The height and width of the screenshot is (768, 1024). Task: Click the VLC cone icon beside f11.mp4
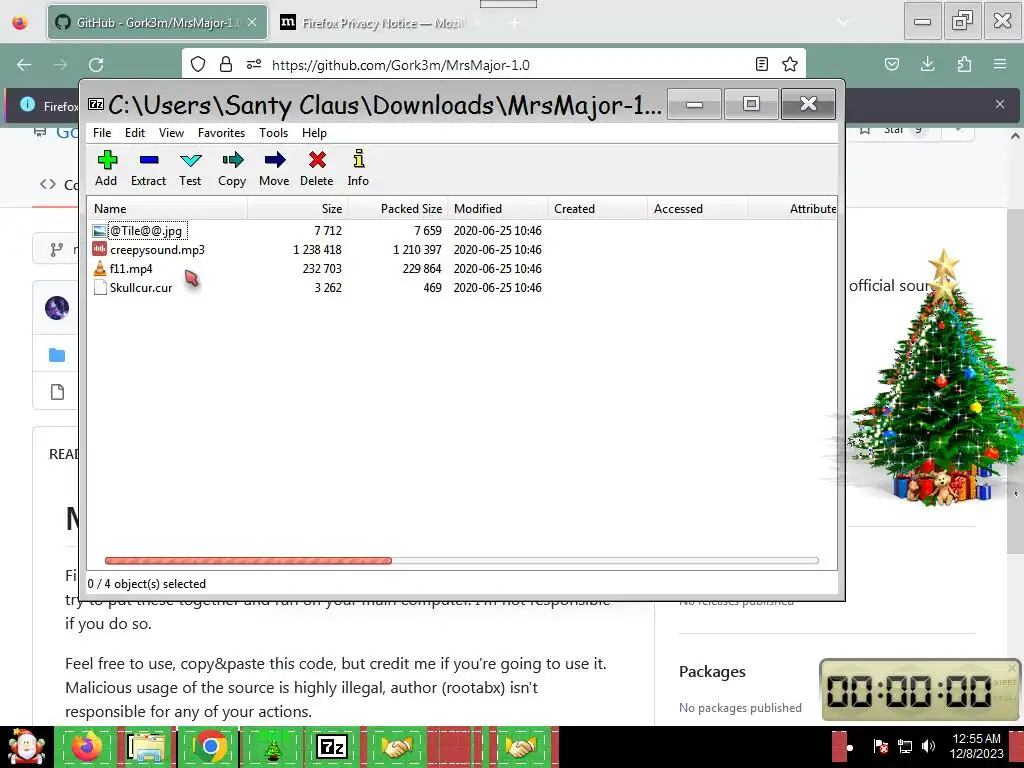(99, 268)
